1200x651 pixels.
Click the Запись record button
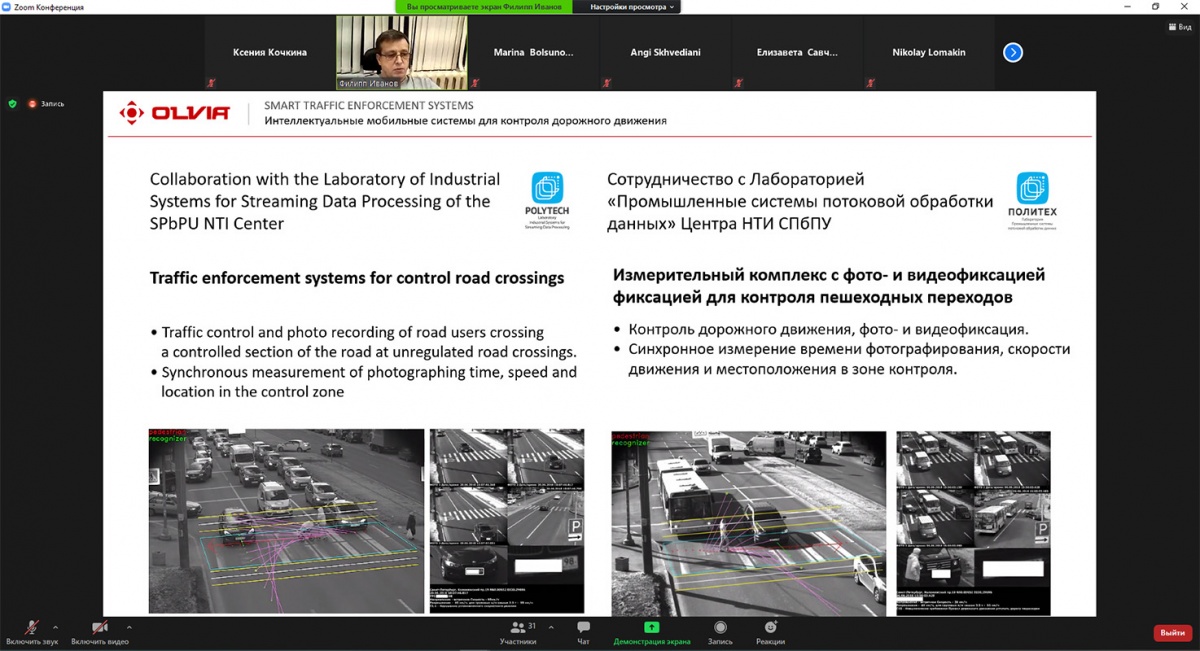coord(720,632)
